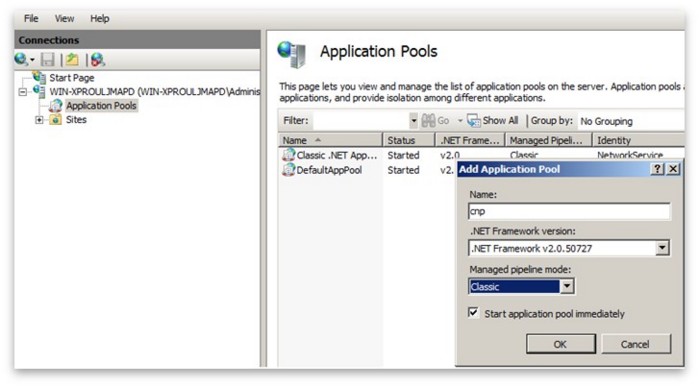The height and width of the screenshot is (387, 699).
Task: Click the server node icon in tree
Action: click(39, 91)
